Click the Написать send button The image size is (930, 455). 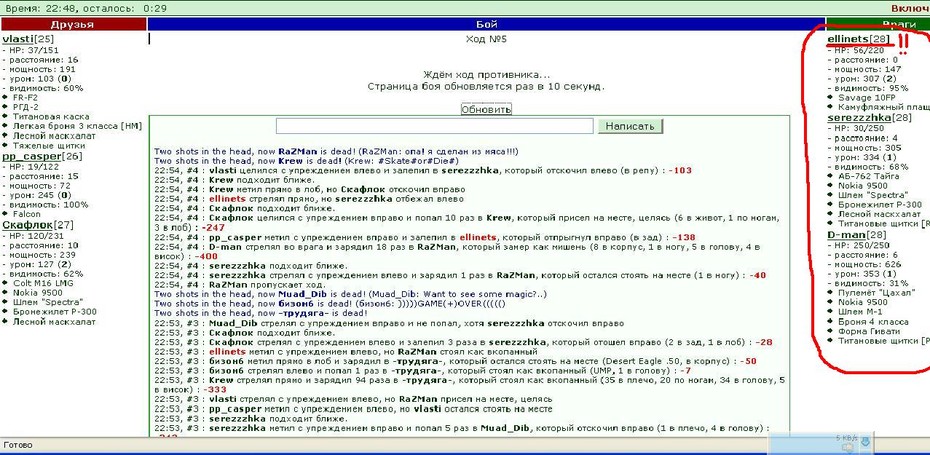tap(630, 126)
